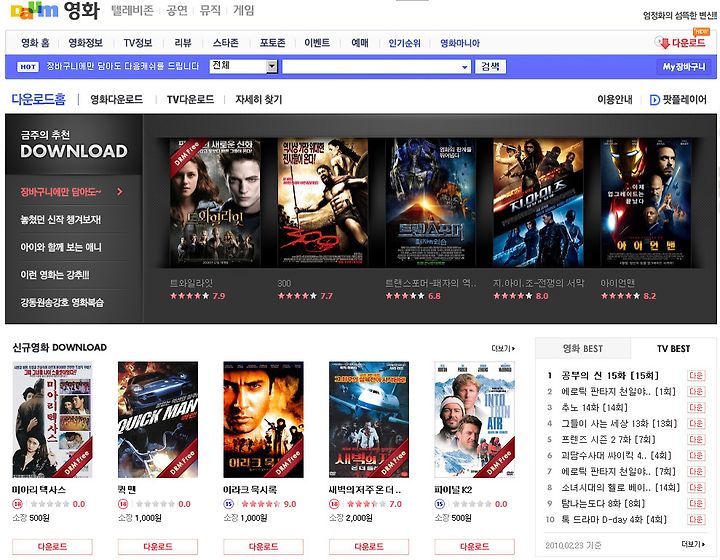Screen dimensions: 720x560
Task: Open the TV정보 menu item
Action: 138,43
